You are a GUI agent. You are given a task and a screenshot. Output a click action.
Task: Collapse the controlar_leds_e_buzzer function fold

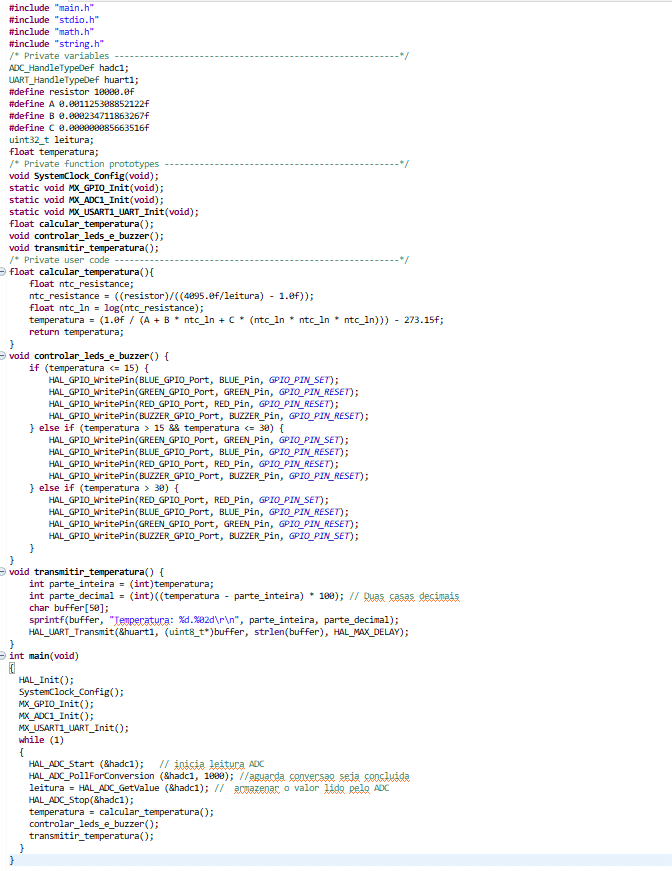4,356
